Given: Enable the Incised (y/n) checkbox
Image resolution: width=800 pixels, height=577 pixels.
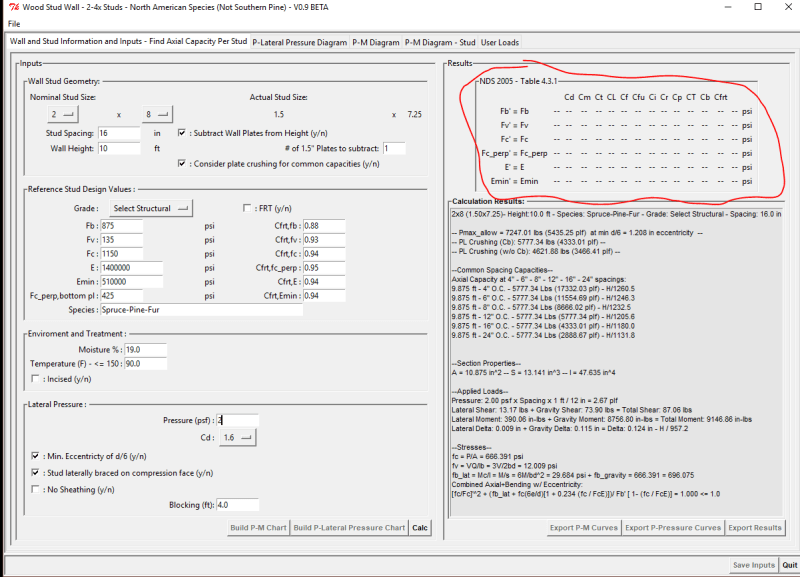Looking at the screenshot, I should coord(35,379).
